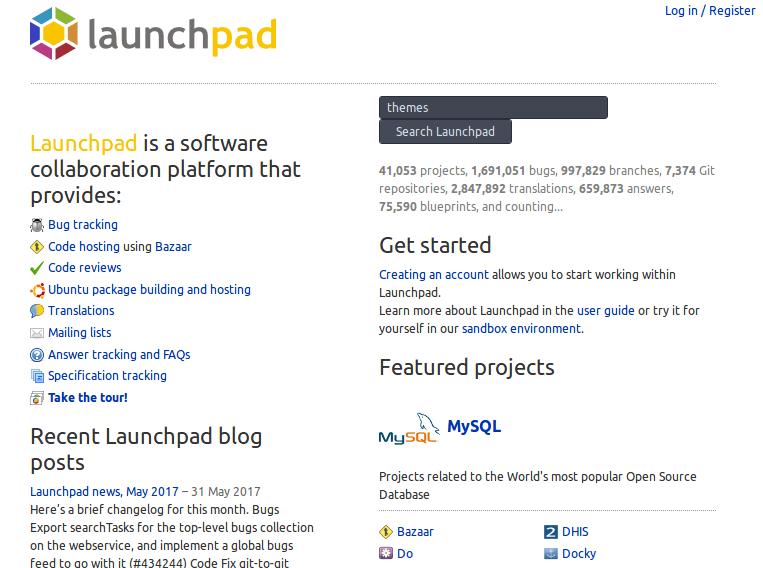Click the Specification tracking blueprint icon
763x568 pixels.
pyautogui.click(x=37, y=376)
